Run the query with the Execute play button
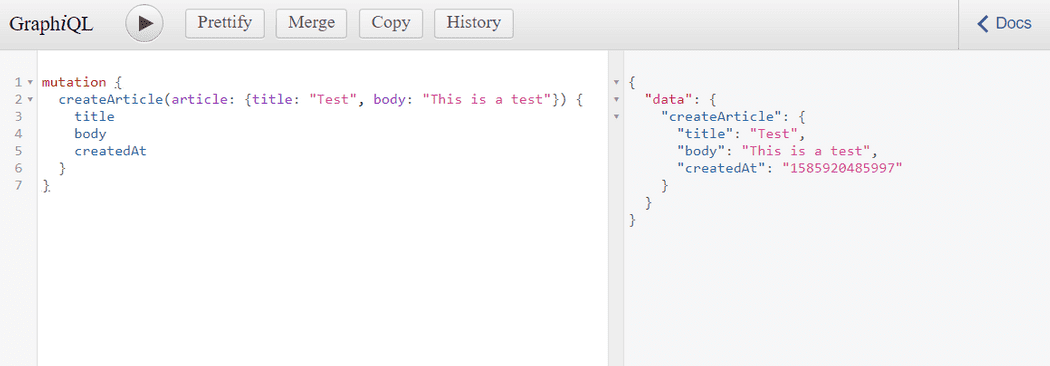Screen dimensions: 1050x366 coord(145,23)
